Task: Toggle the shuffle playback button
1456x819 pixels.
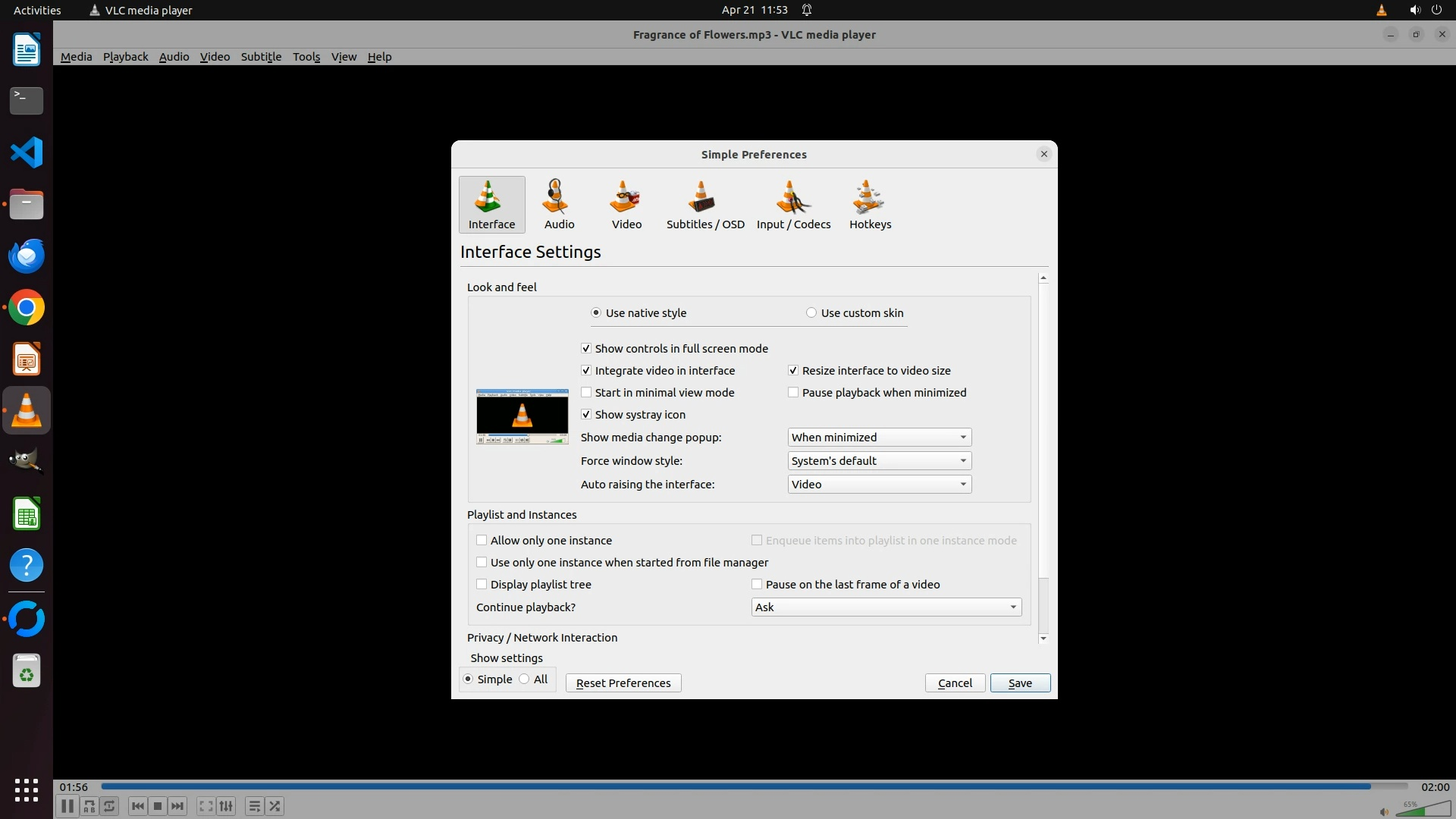Action: [x=275, y=806]
